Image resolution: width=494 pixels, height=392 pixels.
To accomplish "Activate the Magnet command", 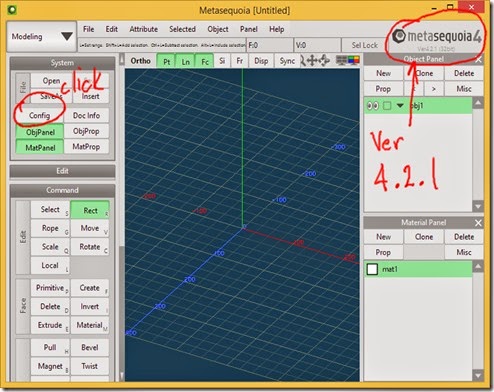I will click(50, 366).
